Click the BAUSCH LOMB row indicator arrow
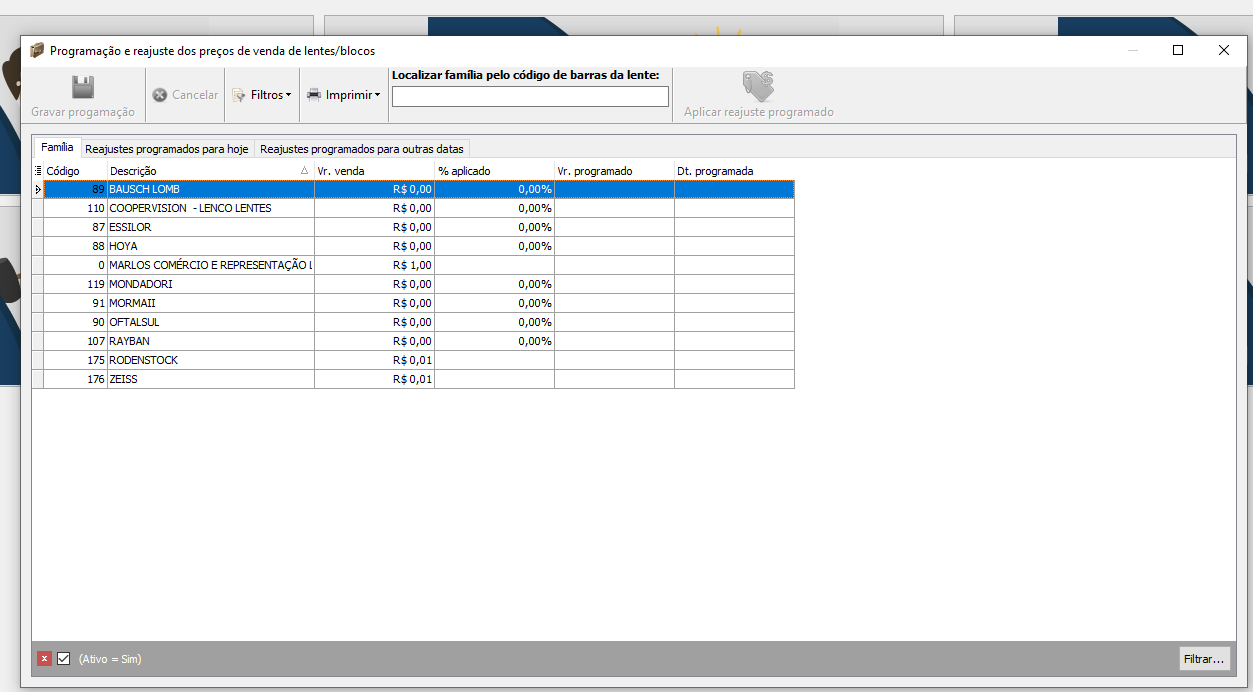1253x692 pixels. point(38,189)
